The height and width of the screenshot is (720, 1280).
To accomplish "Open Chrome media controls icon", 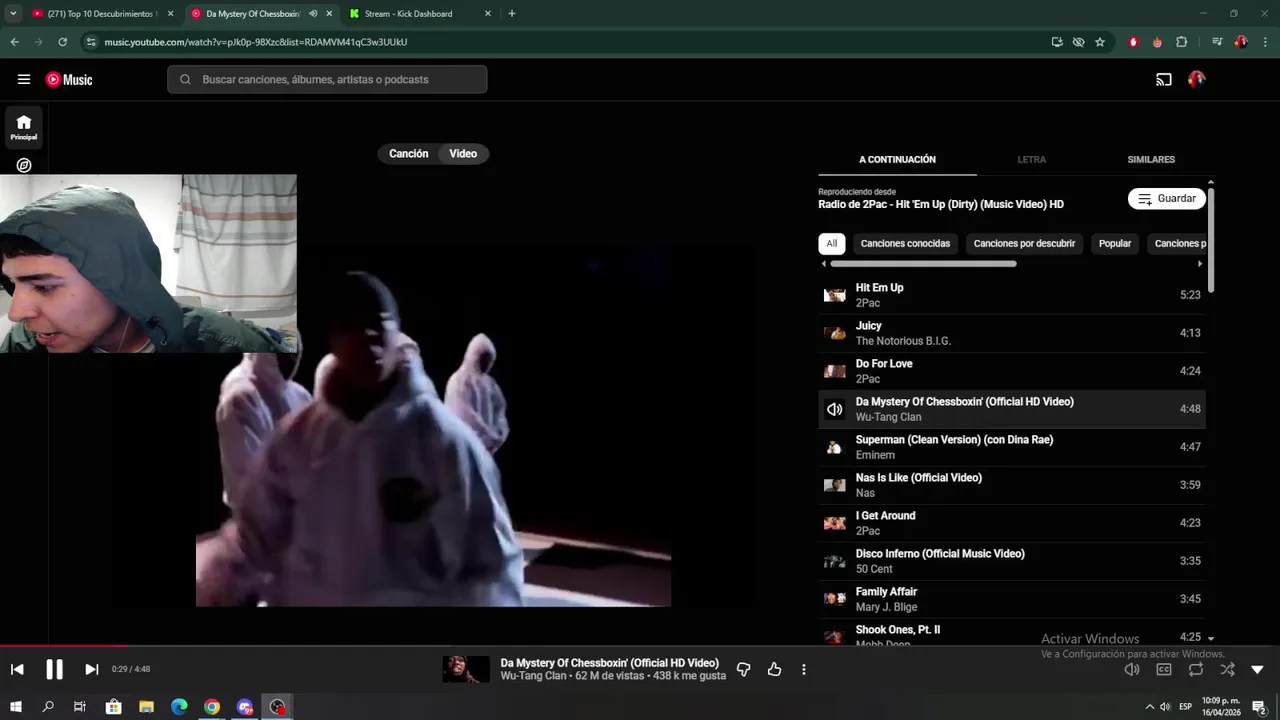I will (1217, 42).
